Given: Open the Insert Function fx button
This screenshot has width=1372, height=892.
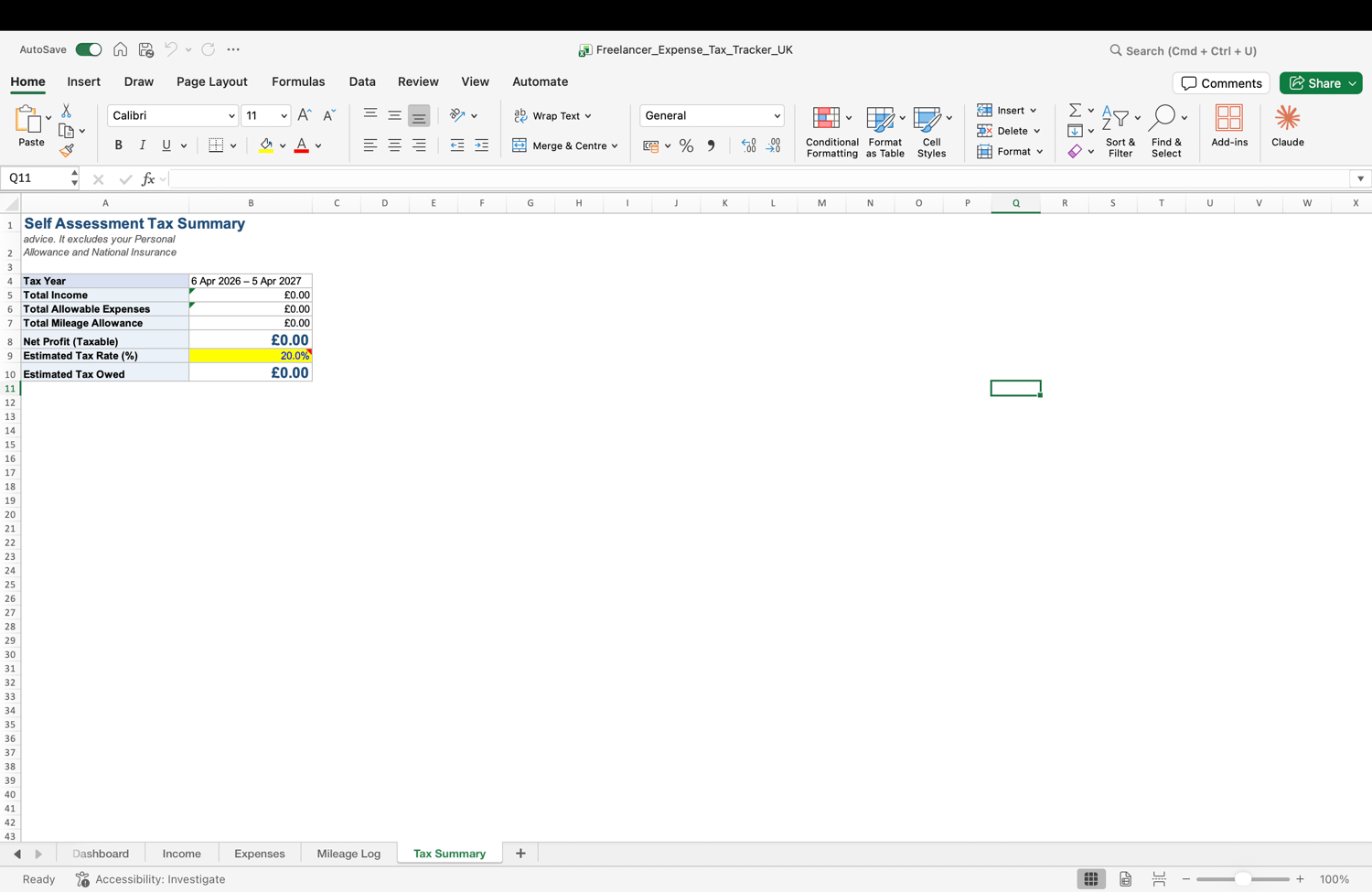Looking at the screenshot, I should pyautogui.click(x=148, y=179).
